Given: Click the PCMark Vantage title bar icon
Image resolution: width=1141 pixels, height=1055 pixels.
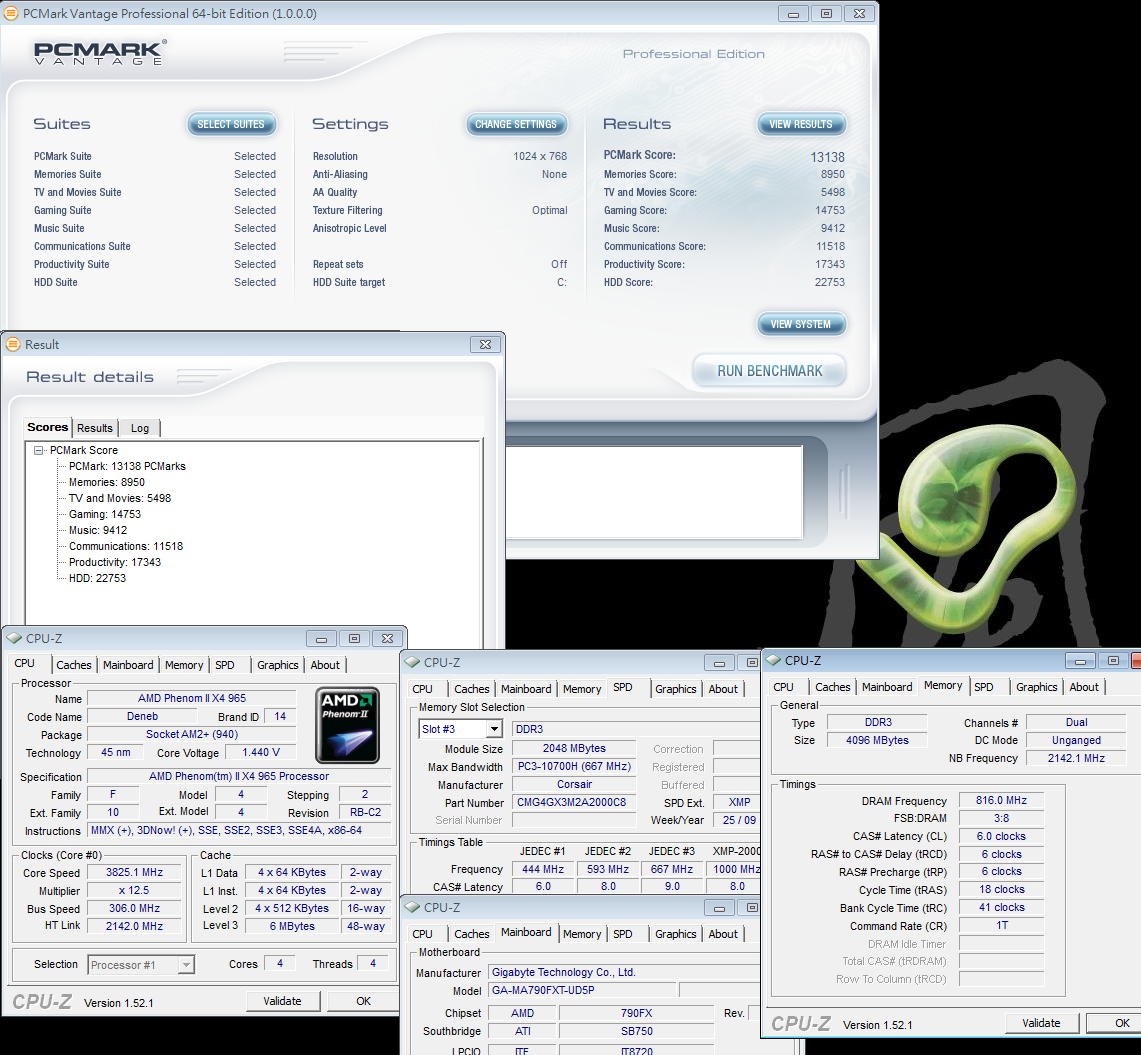Looking at the screenshot, I should (x=12, y=13).
